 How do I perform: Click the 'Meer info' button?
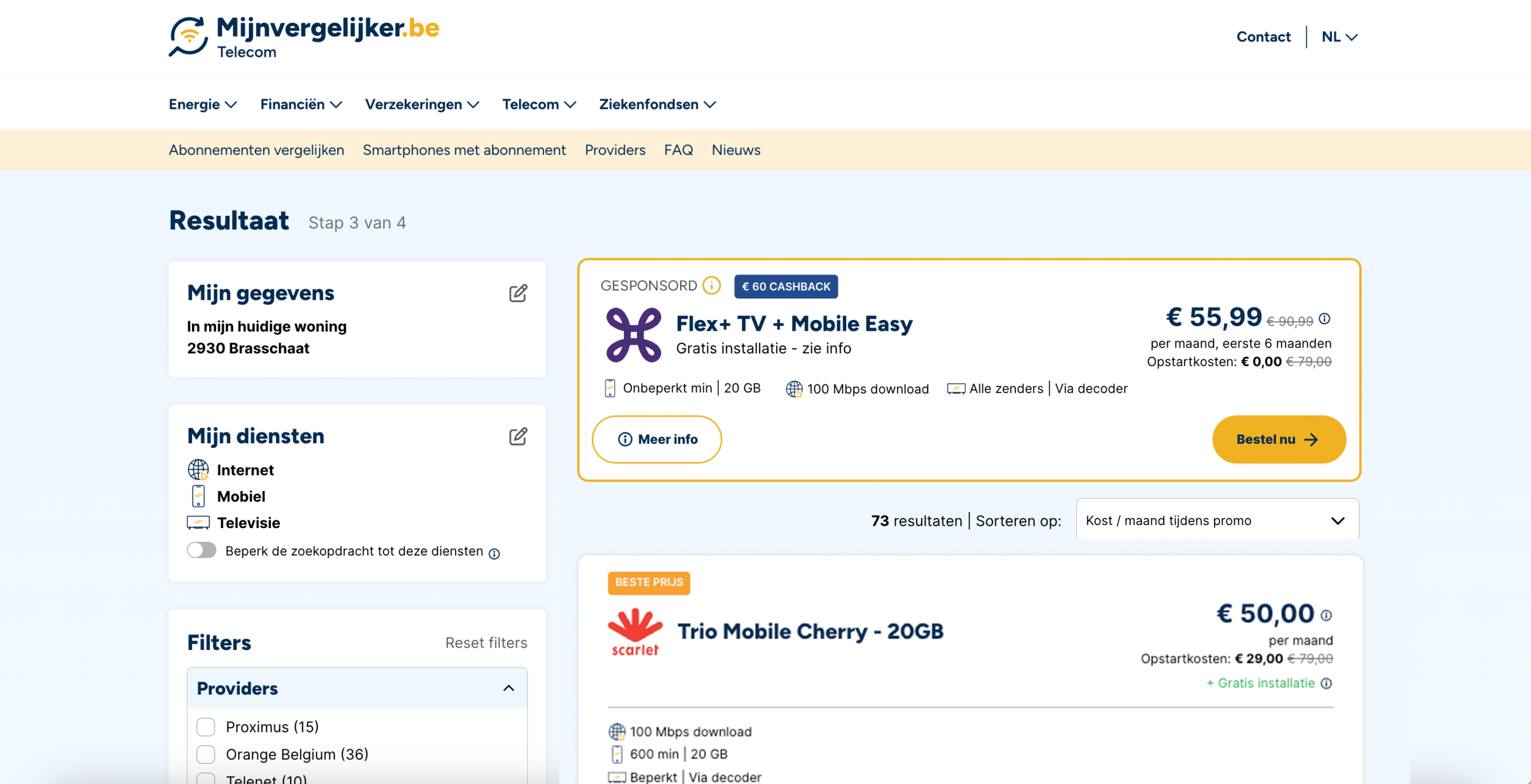[x=657, y=440]
